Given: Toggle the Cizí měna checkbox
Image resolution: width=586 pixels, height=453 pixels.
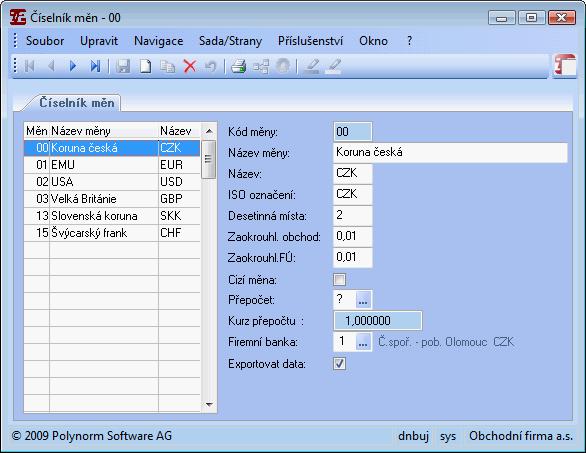Looking at the screenshot, I should (x=339, y=279).
